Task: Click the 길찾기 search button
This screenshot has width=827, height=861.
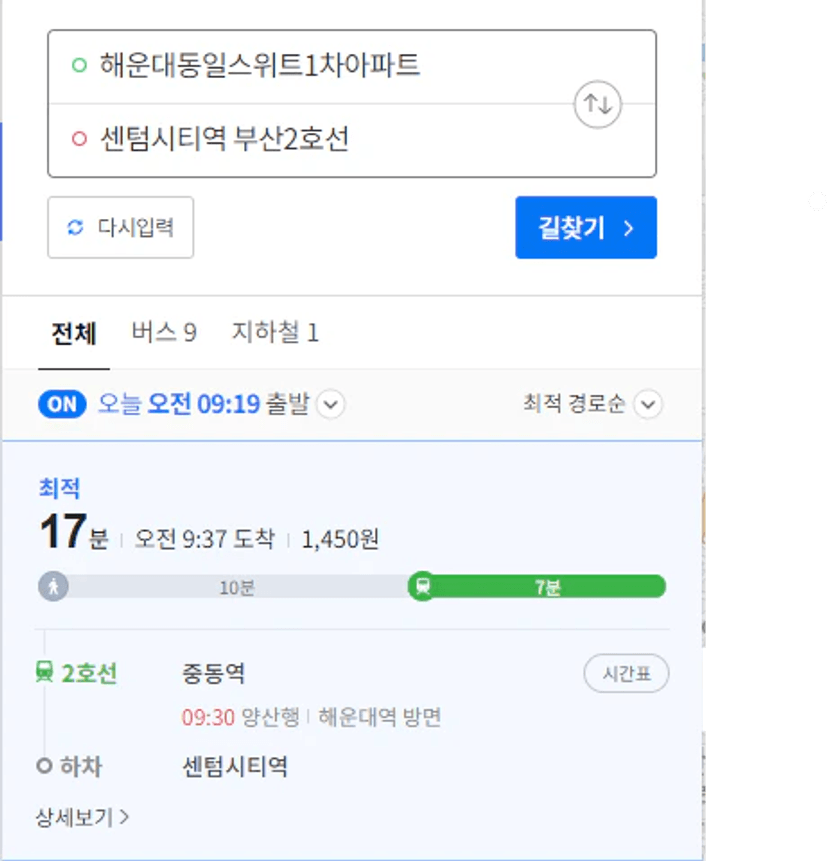Action: click(586, 227)
